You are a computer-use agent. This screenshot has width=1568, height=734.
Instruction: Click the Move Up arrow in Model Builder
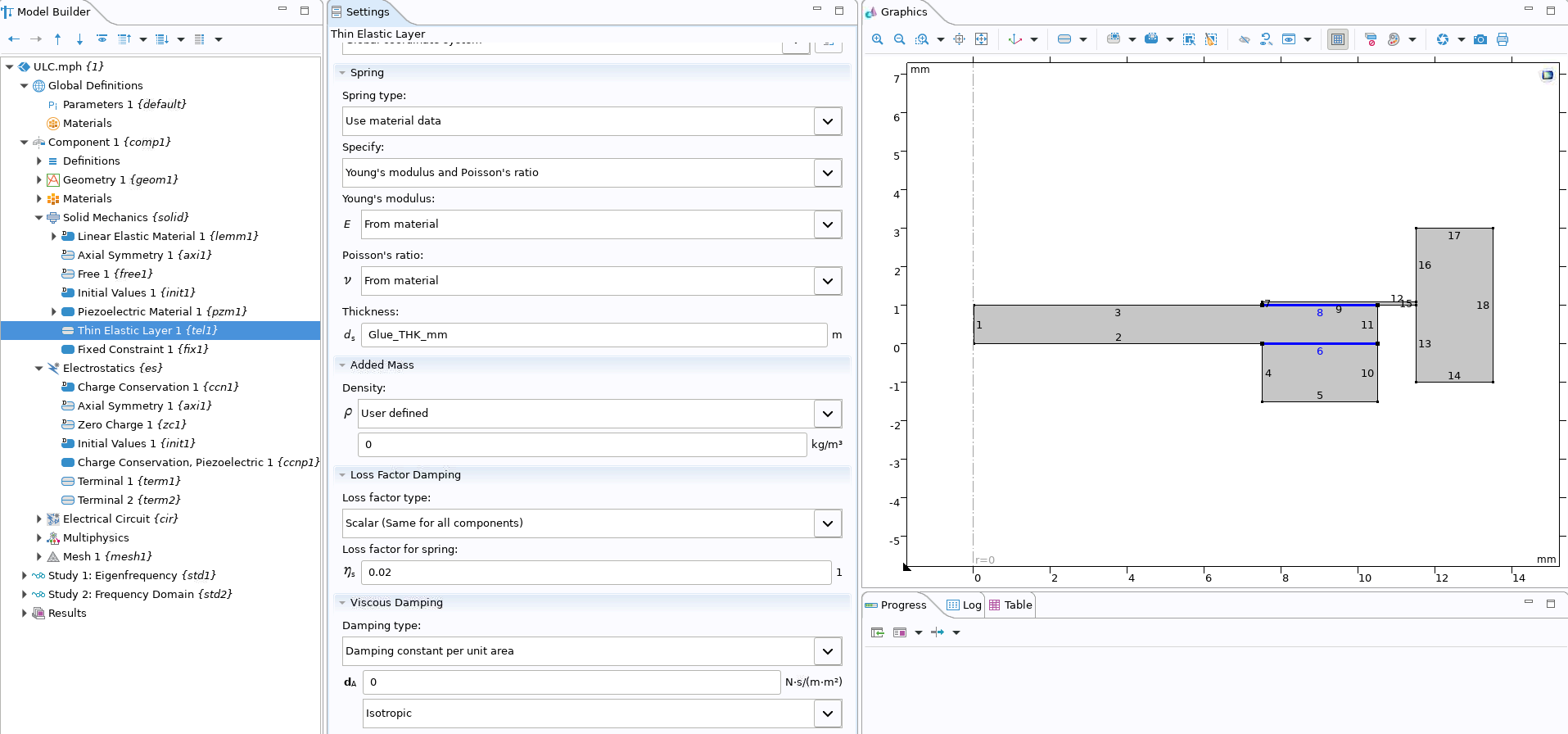point(57,39)
